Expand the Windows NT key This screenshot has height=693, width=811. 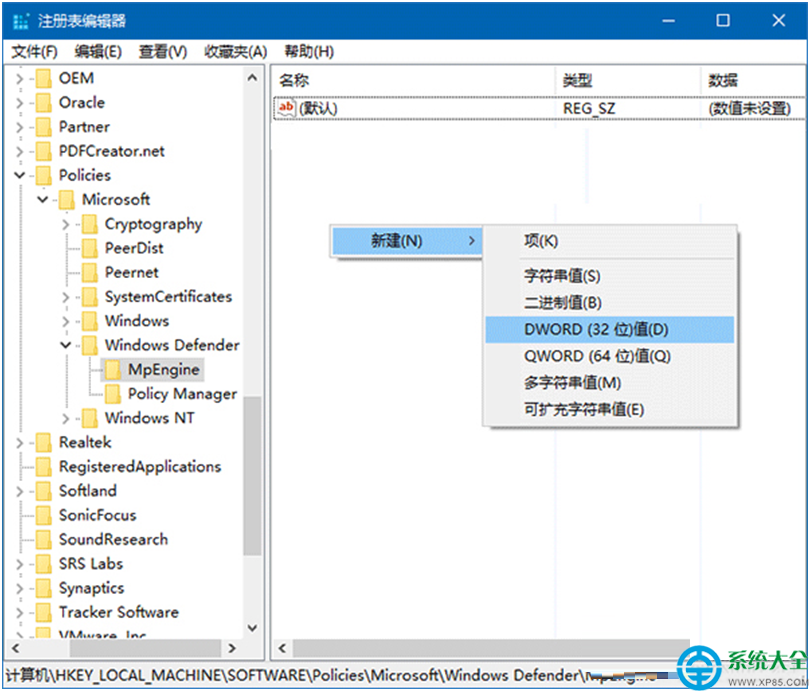(66, 418)
